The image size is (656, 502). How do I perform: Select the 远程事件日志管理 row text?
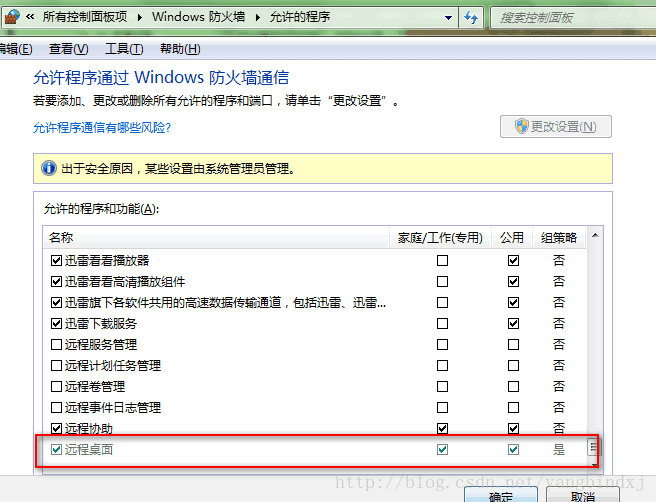113,407
